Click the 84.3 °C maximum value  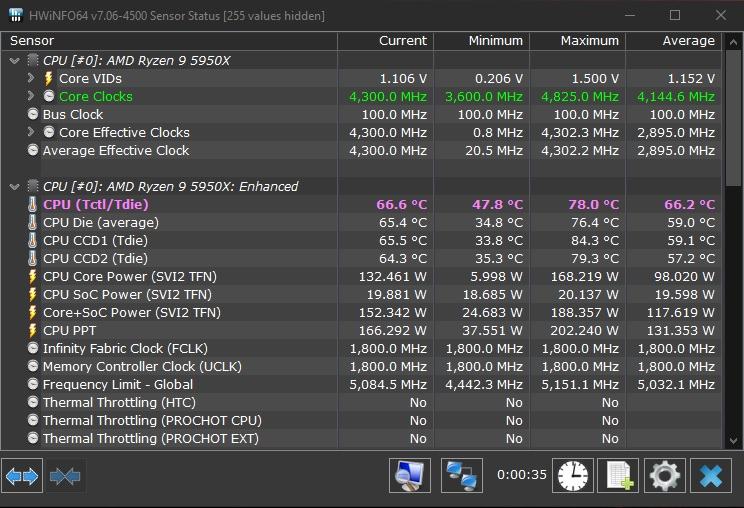coord(595,240)
